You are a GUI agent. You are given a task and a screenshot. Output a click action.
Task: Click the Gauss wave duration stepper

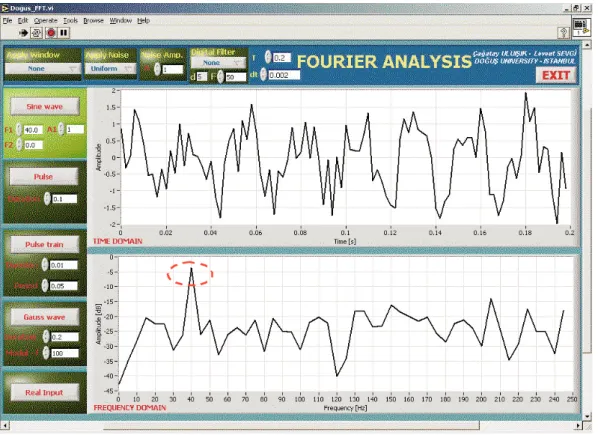pyautogui.click(x=46, y=337)
